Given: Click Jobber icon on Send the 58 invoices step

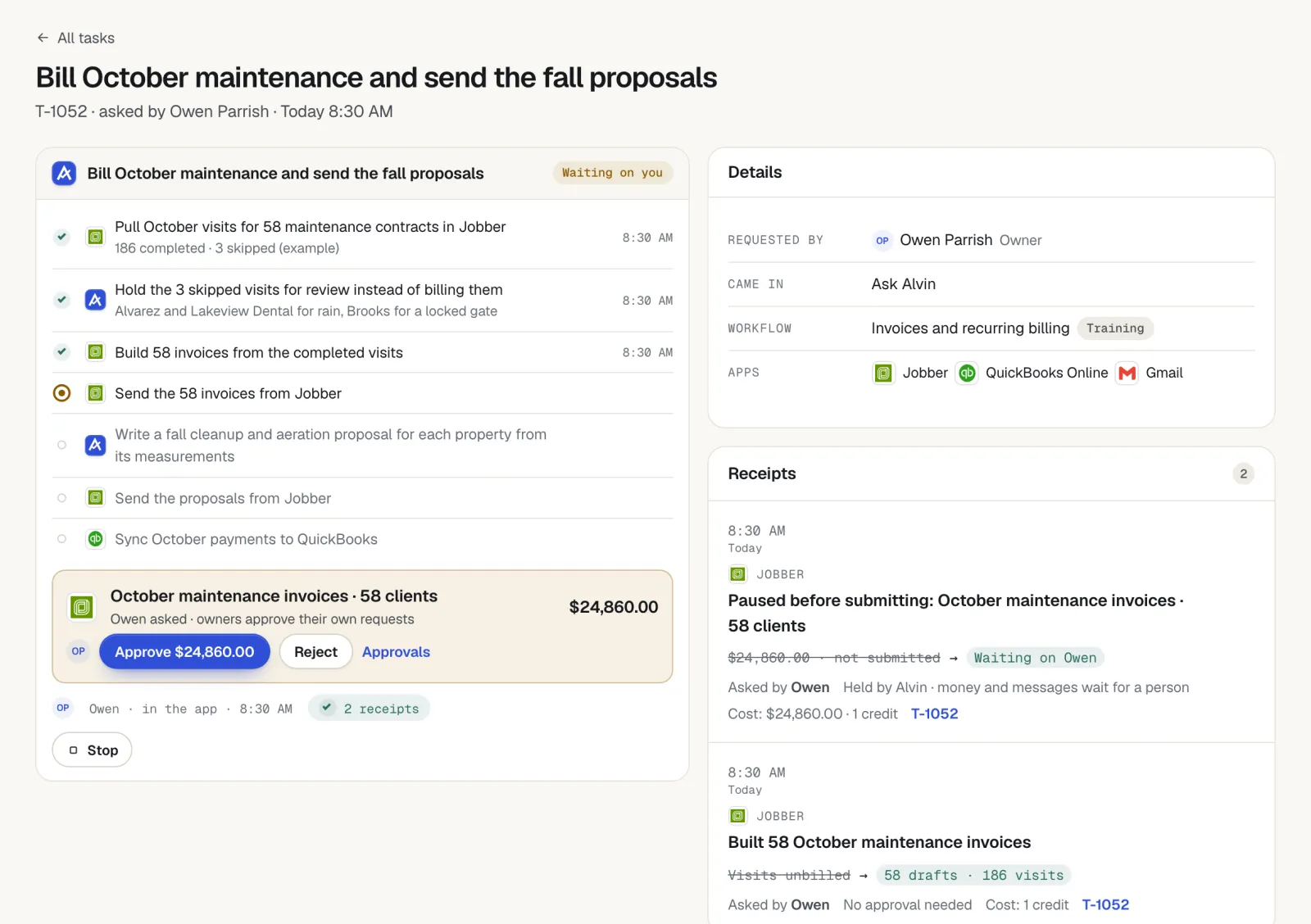Looking at the screenshot, I should click(x=96, y=393).
